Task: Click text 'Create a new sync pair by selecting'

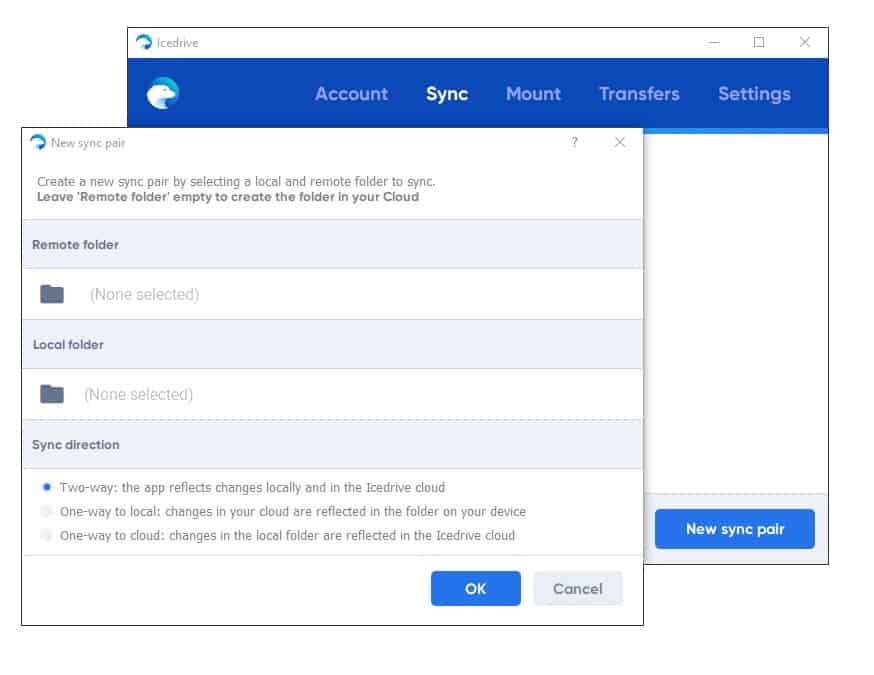Action: coord(138,182)
